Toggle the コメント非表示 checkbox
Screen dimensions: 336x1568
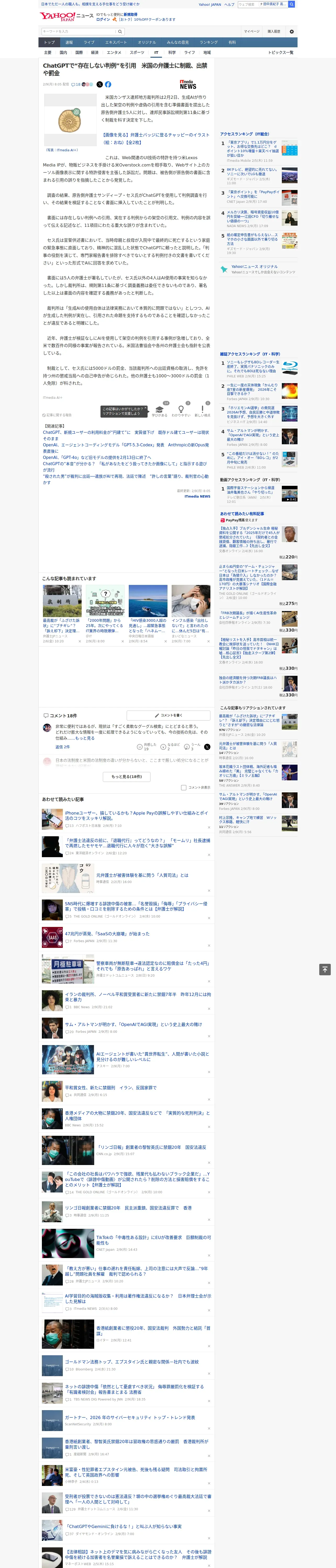point(183,787)
